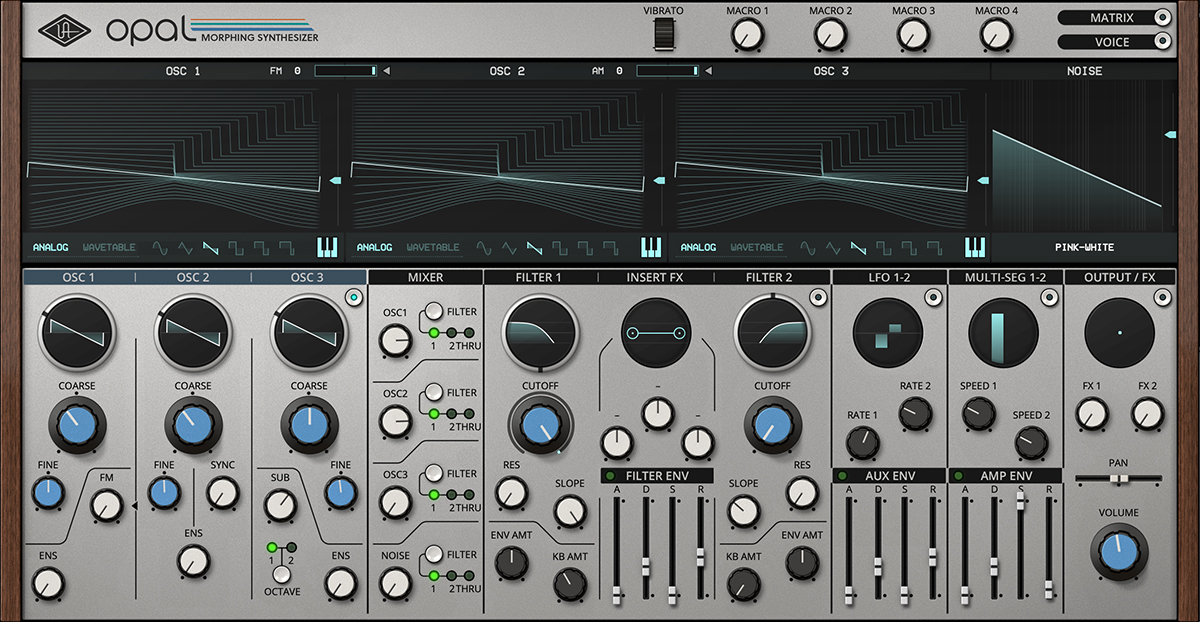Toggle the OSC1 mixer Filter button
Image resolution: width=1200 pixels, height=622 pixels.
(434, 312)
